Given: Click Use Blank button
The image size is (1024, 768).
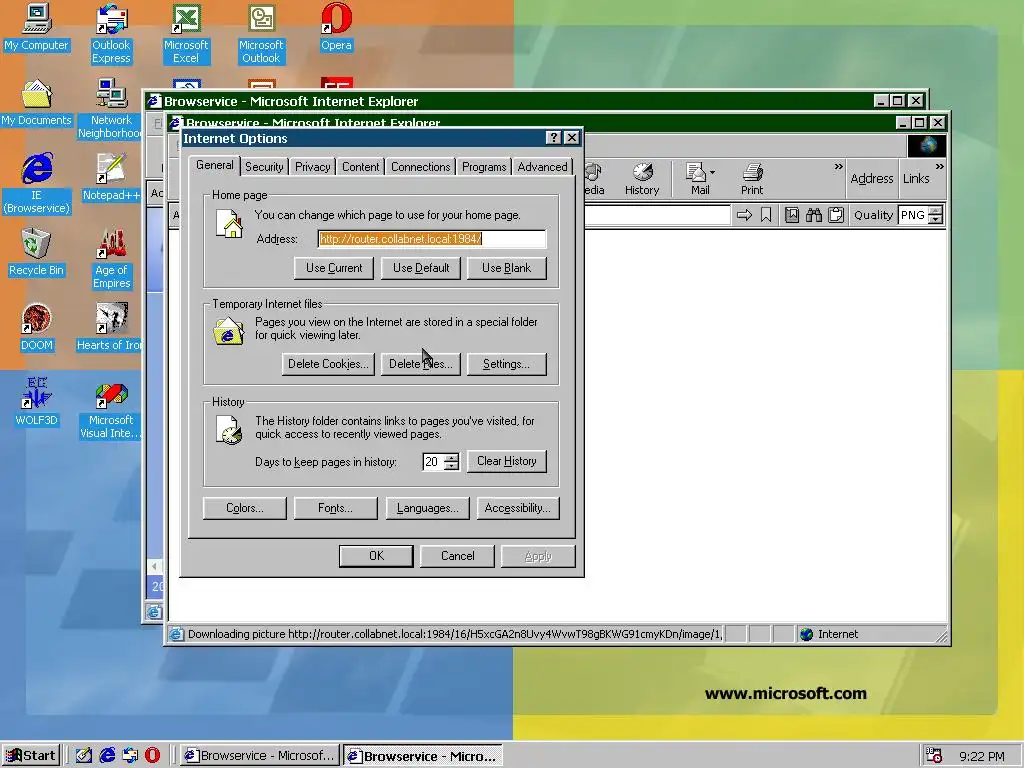Looking at the screenshot, I should point(506,268).
